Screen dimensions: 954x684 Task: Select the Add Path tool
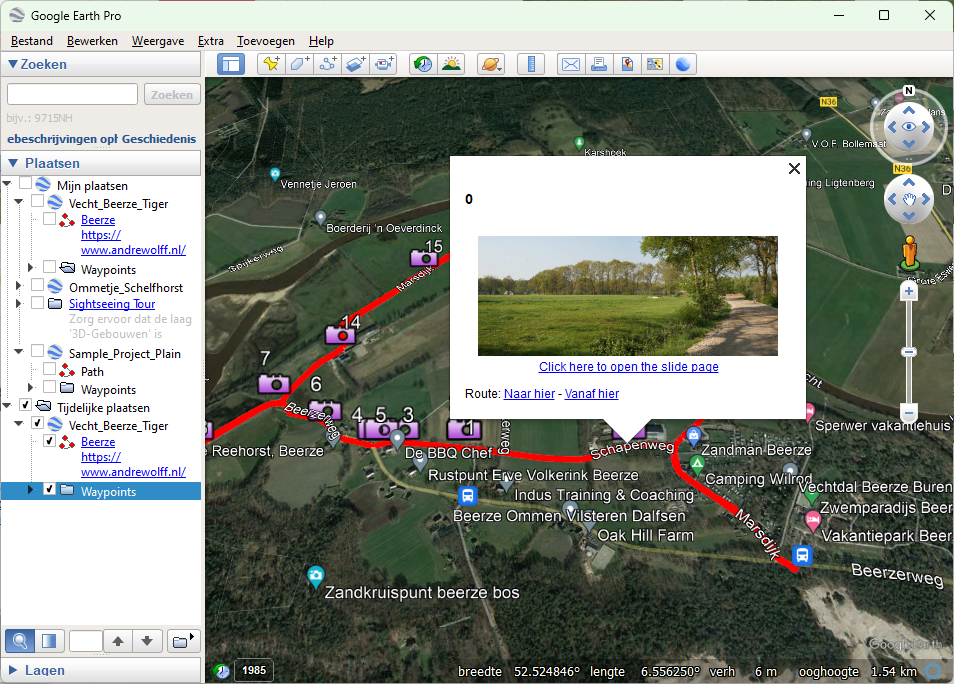point(328,64)
